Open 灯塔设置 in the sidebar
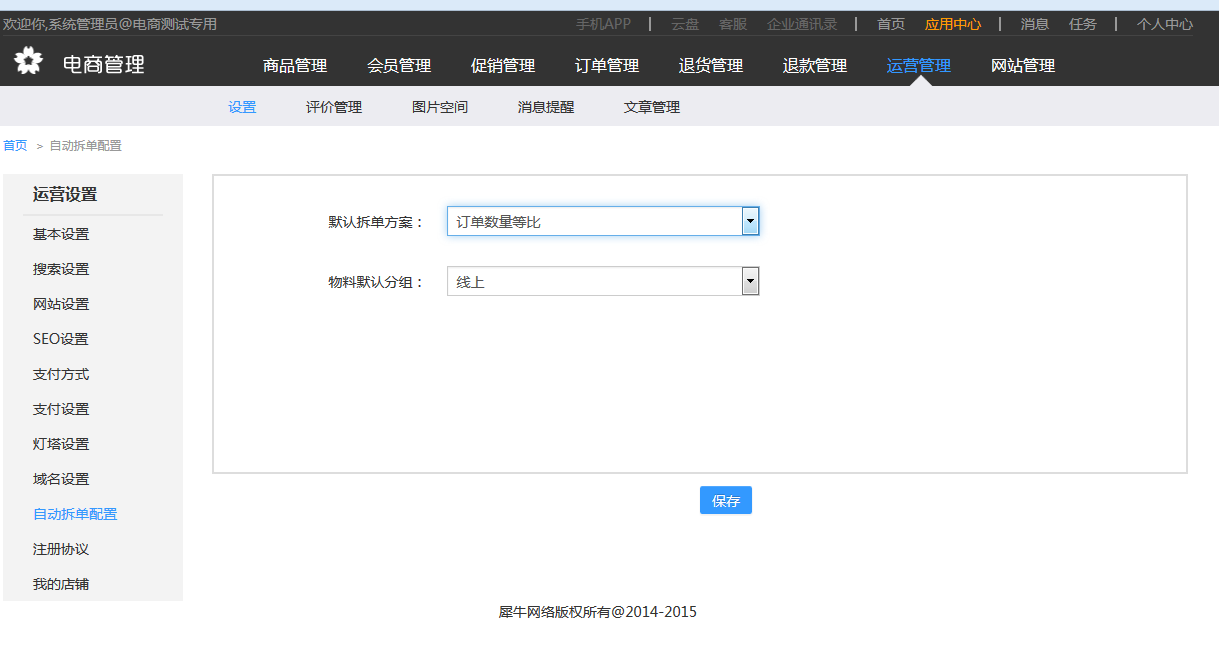Viewport: 1219px width, 666px height. 61,444
